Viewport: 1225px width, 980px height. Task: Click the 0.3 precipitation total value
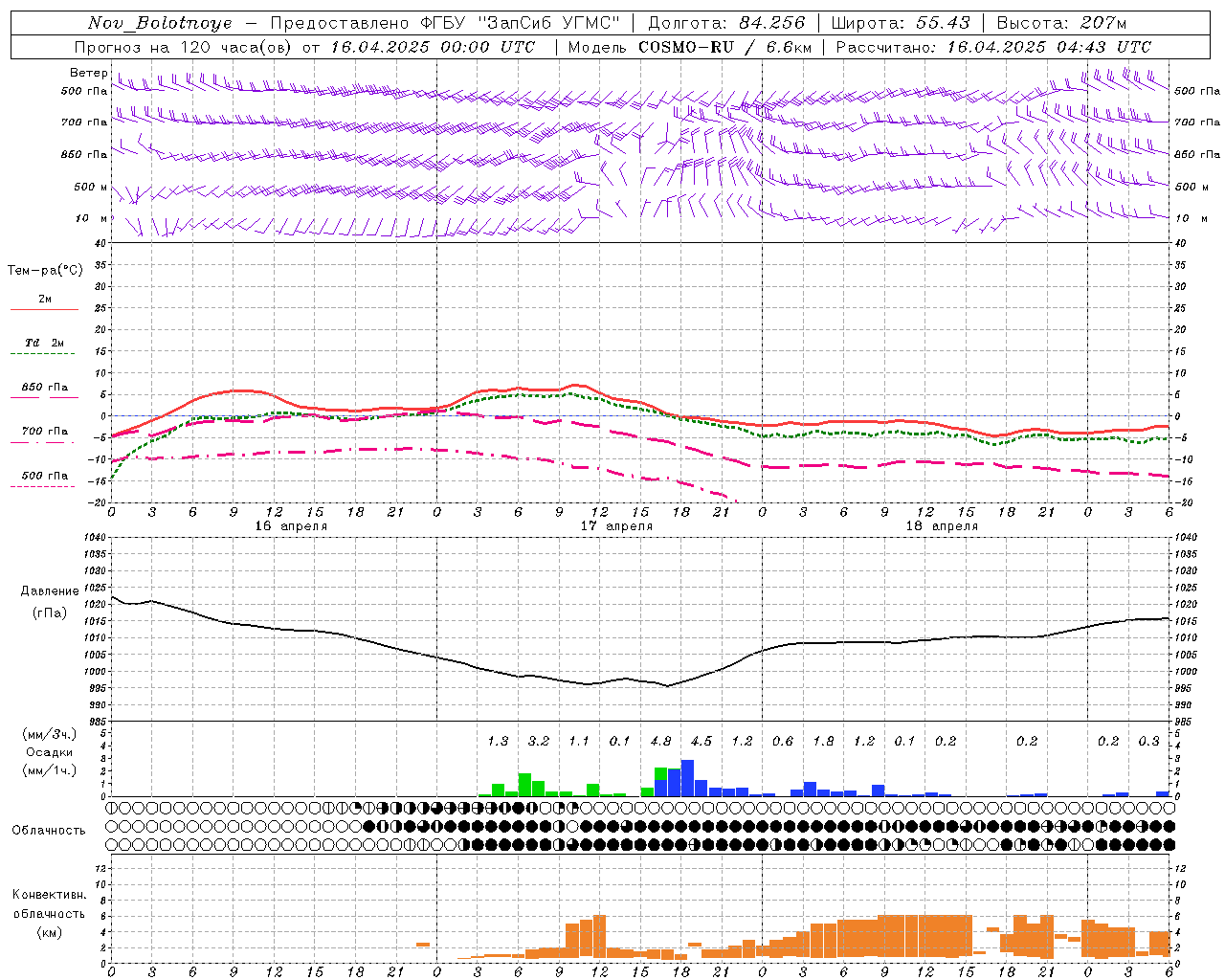pos(1148,741)
